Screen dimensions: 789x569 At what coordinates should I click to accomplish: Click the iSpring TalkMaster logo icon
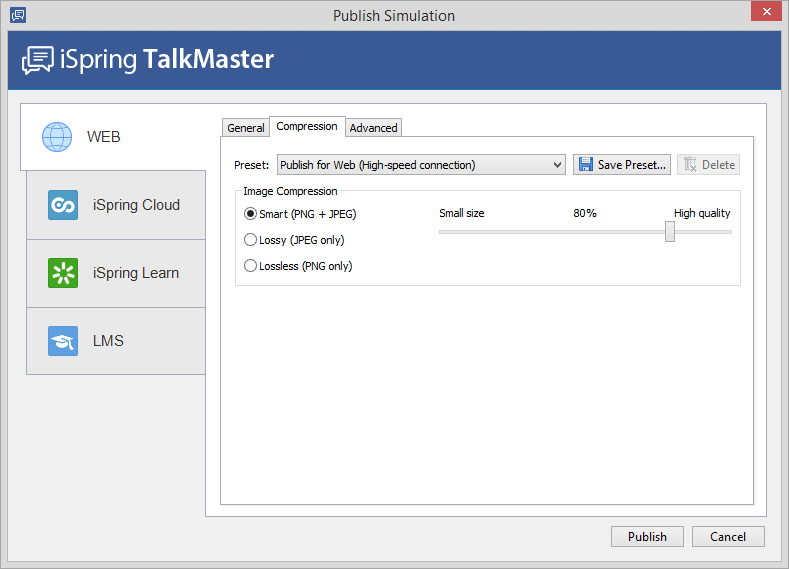pyautogui.click(x=38, y=60)
